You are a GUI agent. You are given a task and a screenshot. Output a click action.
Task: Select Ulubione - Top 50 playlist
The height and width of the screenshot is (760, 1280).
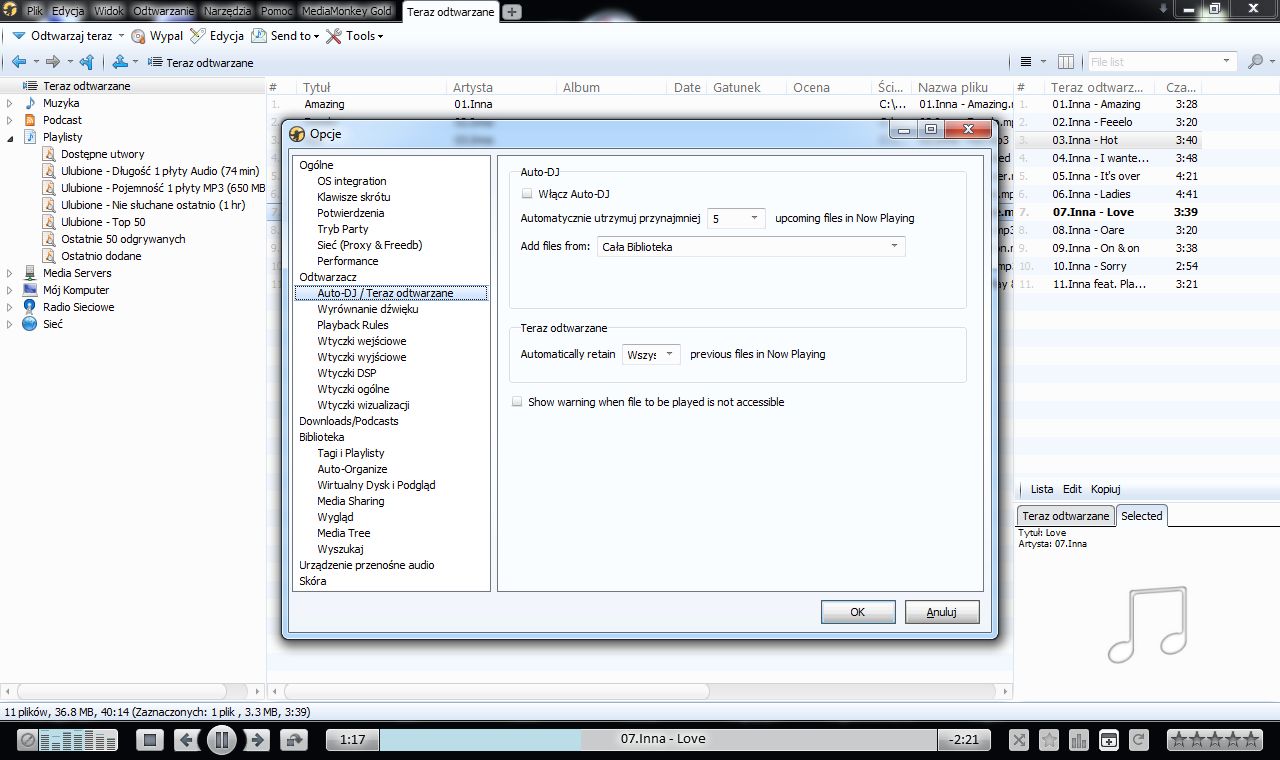[103, 222]
